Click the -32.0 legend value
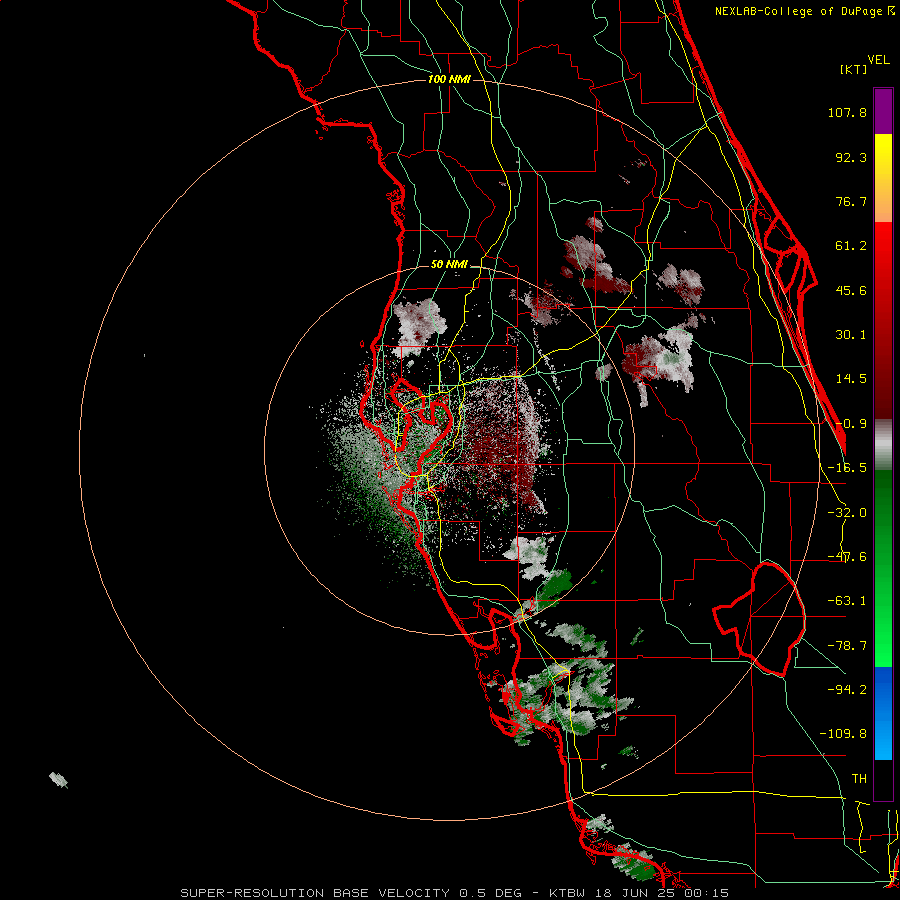900x900 pixels. (847, 513)
